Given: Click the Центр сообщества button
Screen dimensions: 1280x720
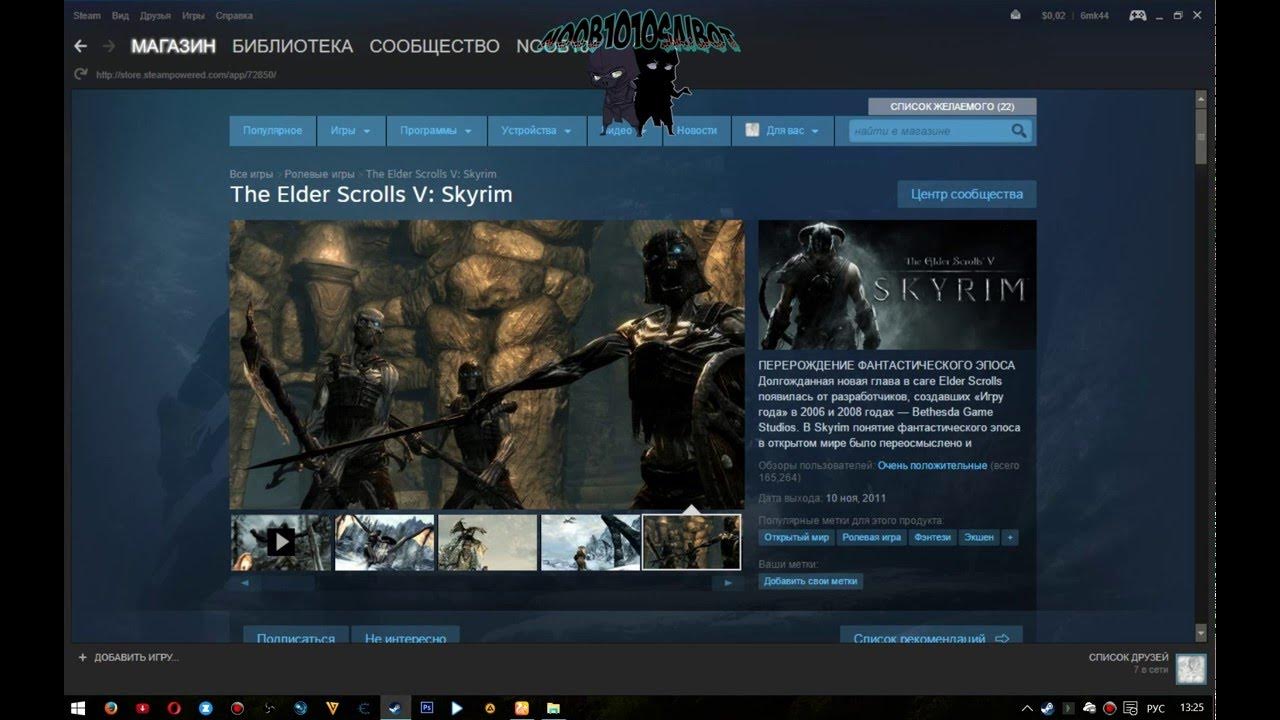Looking at the screenshot, I should (x=967, y=194).
